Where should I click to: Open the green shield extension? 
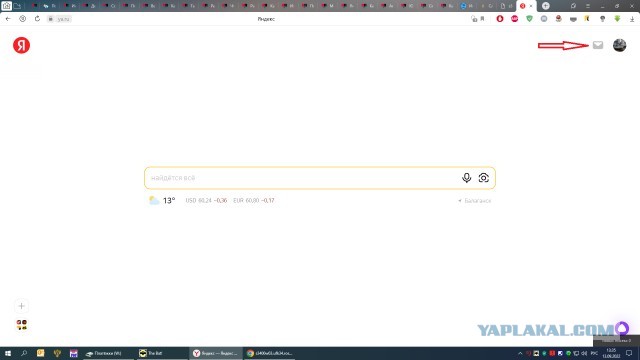(529, 19)
